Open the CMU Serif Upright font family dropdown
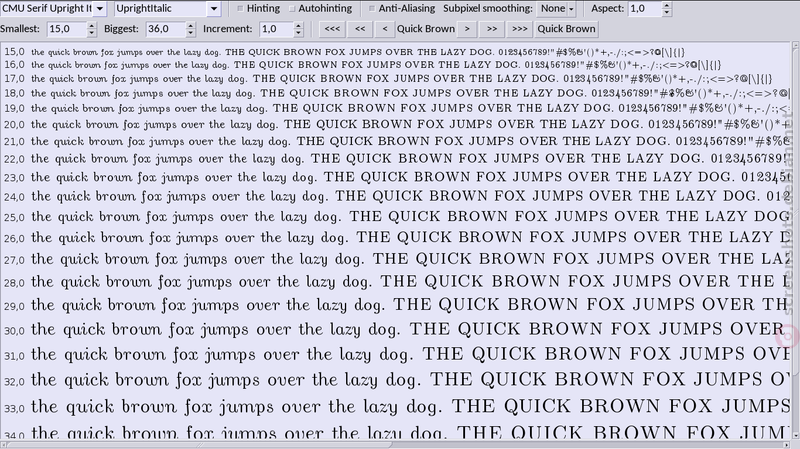 (x=54, y=8)
